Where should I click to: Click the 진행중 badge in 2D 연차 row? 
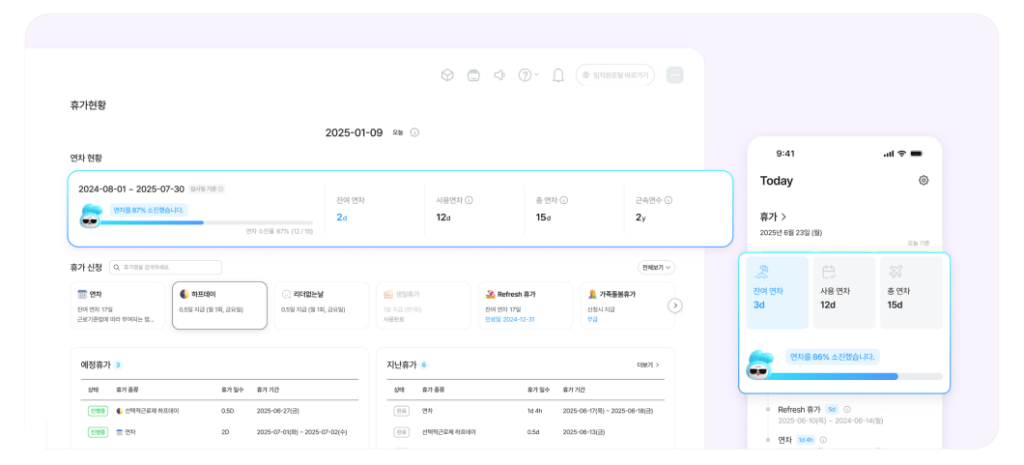[97, 432]
